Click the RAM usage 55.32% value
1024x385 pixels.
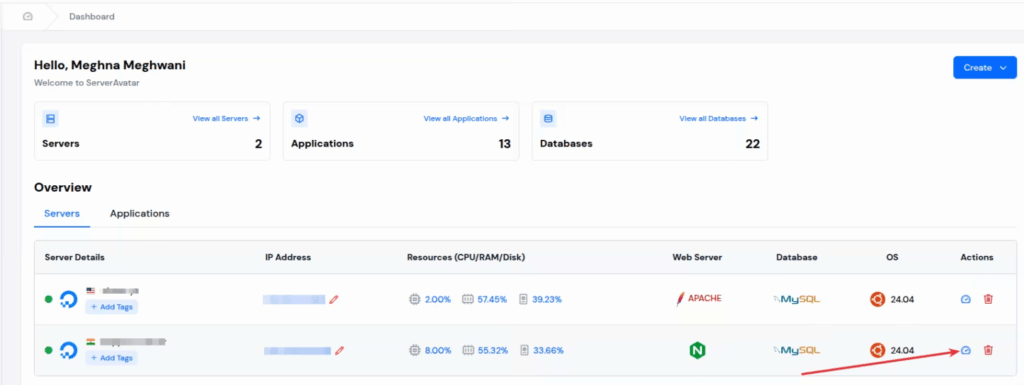[x=493, y=350]
